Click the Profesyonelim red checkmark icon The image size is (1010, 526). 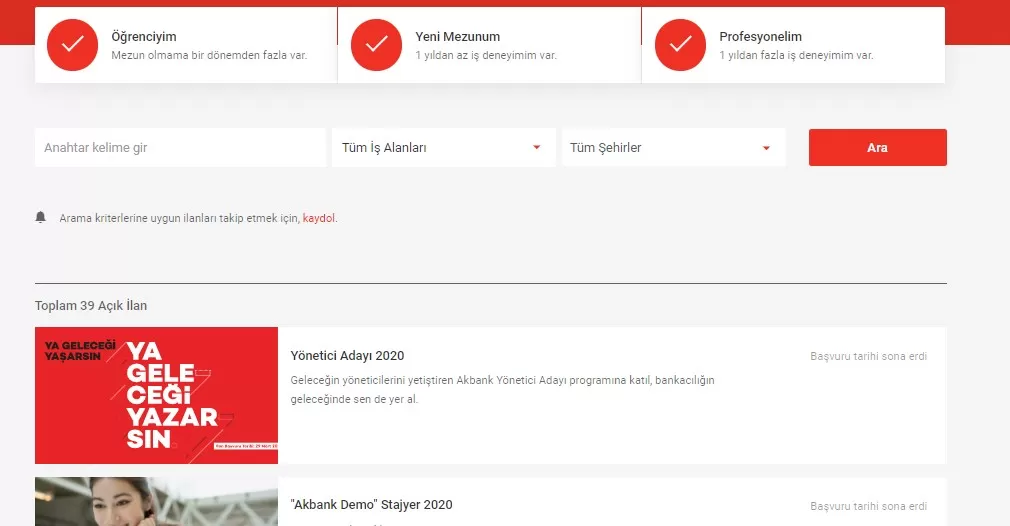(x=680, y=45)
